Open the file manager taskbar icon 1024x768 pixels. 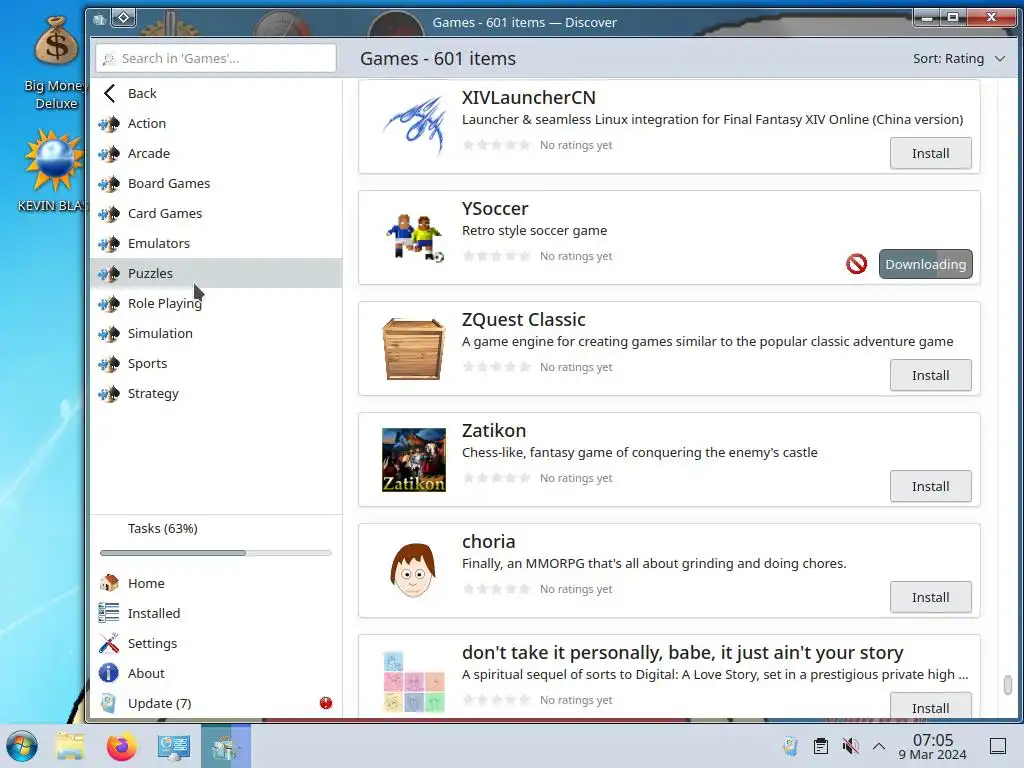(70, 746)
